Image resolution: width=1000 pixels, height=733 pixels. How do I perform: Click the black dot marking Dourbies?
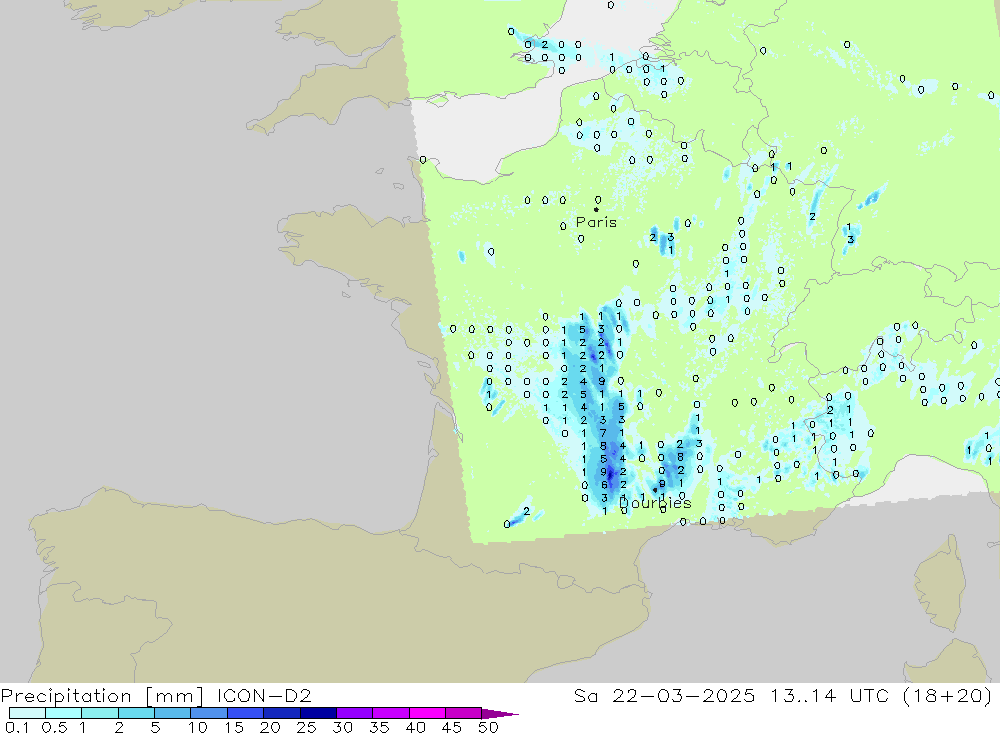(655, 490)
